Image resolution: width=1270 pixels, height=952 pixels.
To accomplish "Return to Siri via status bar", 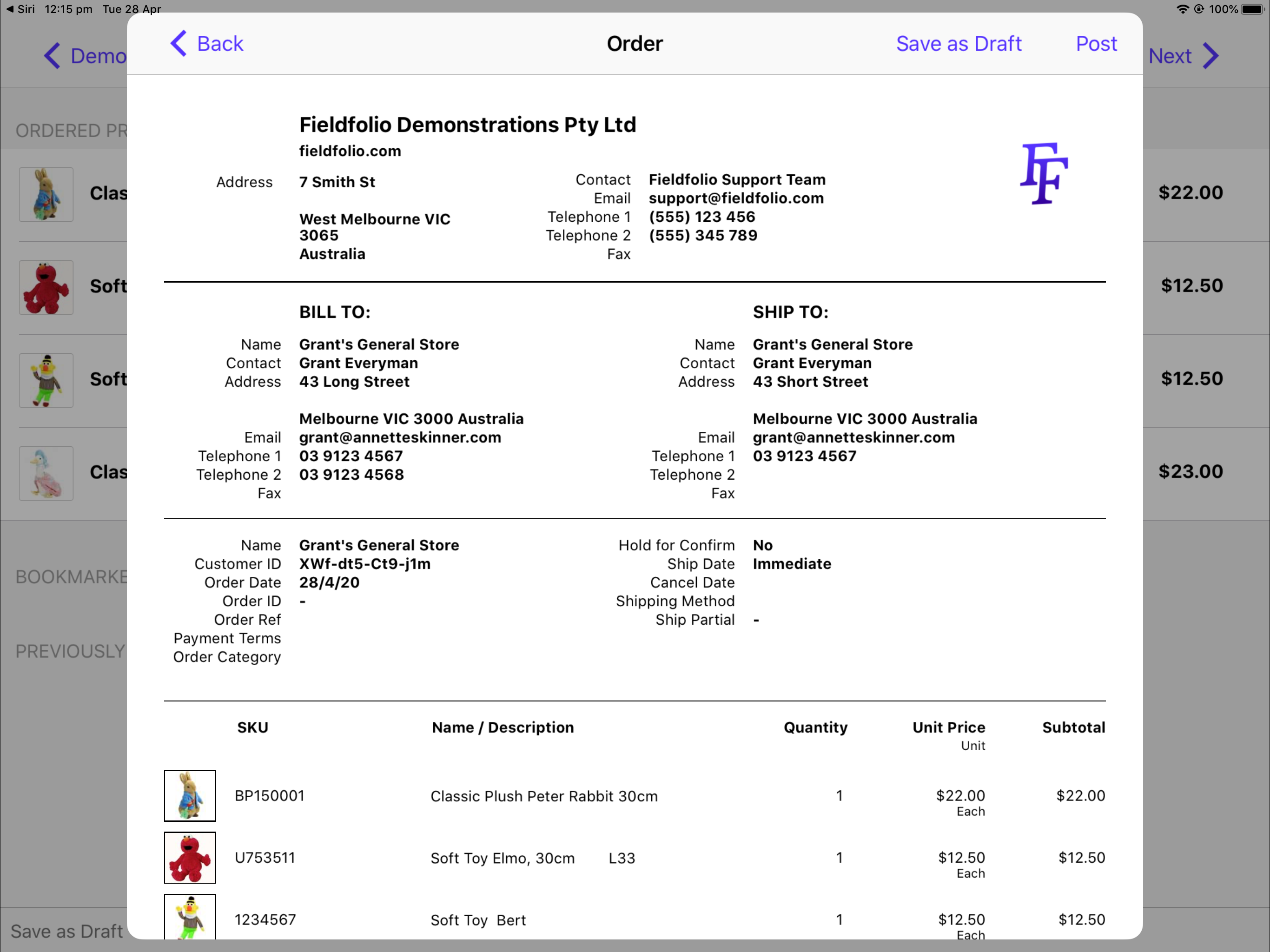I will (x=20, y=9).
